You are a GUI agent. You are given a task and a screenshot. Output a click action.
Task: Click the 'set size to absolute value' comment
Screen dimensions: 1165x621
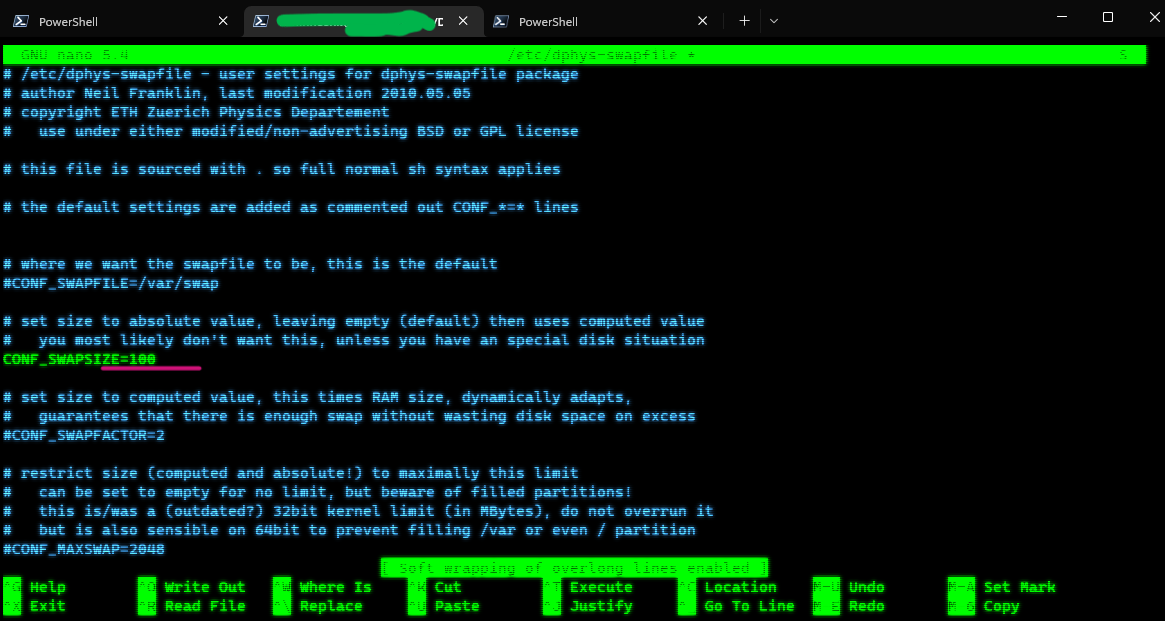click(x=354, y=322)
